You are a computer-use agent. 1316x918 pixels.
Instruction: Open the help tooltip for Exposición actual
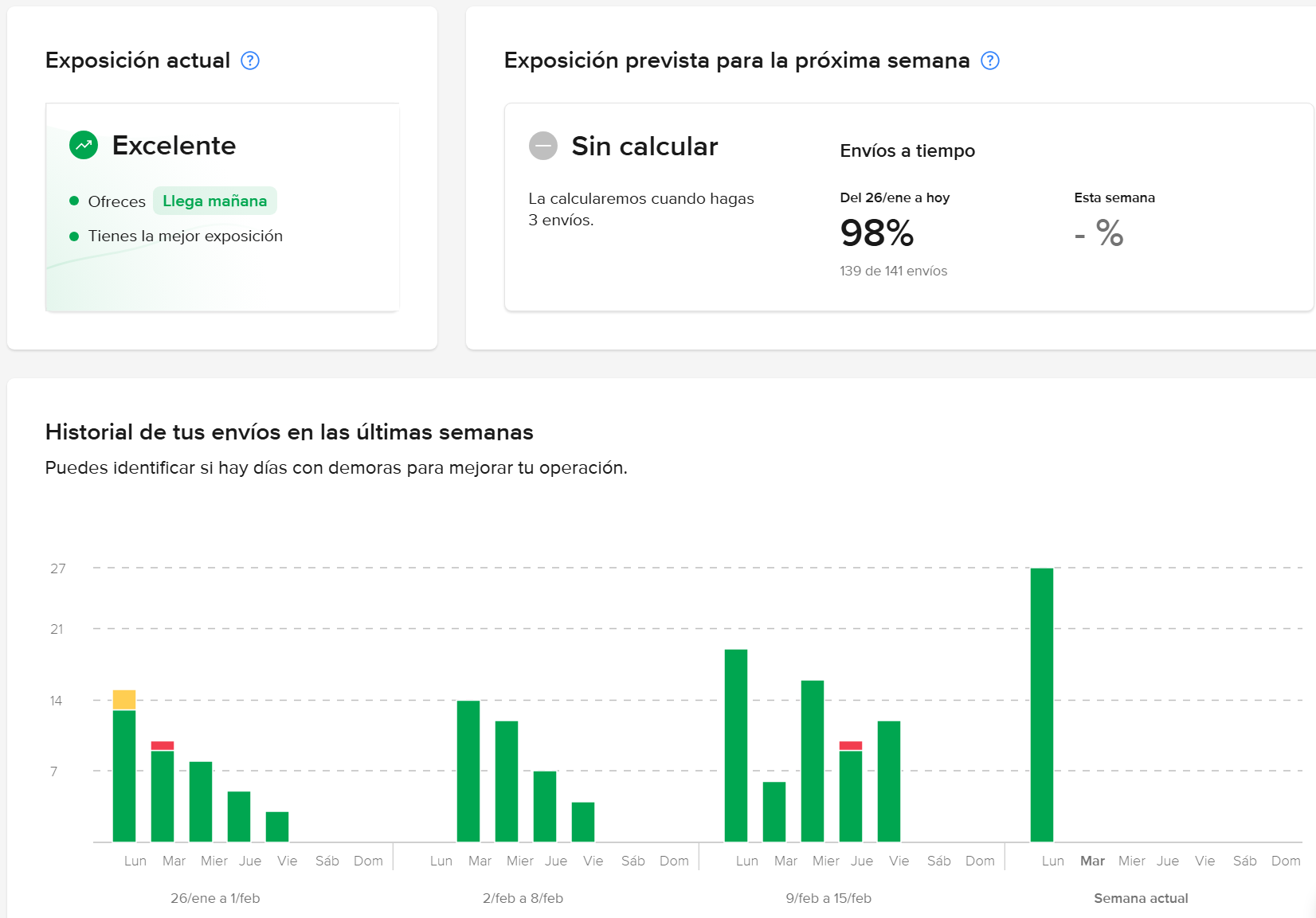point(249,60)
